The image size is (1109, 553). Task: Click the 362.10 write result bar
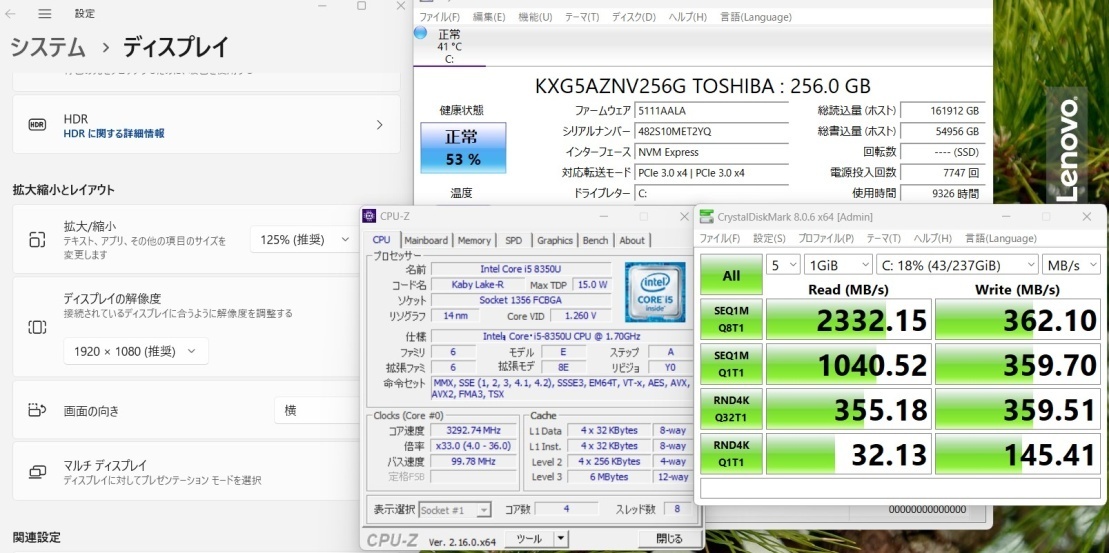pyautogui.click(x=1018, y=320)
